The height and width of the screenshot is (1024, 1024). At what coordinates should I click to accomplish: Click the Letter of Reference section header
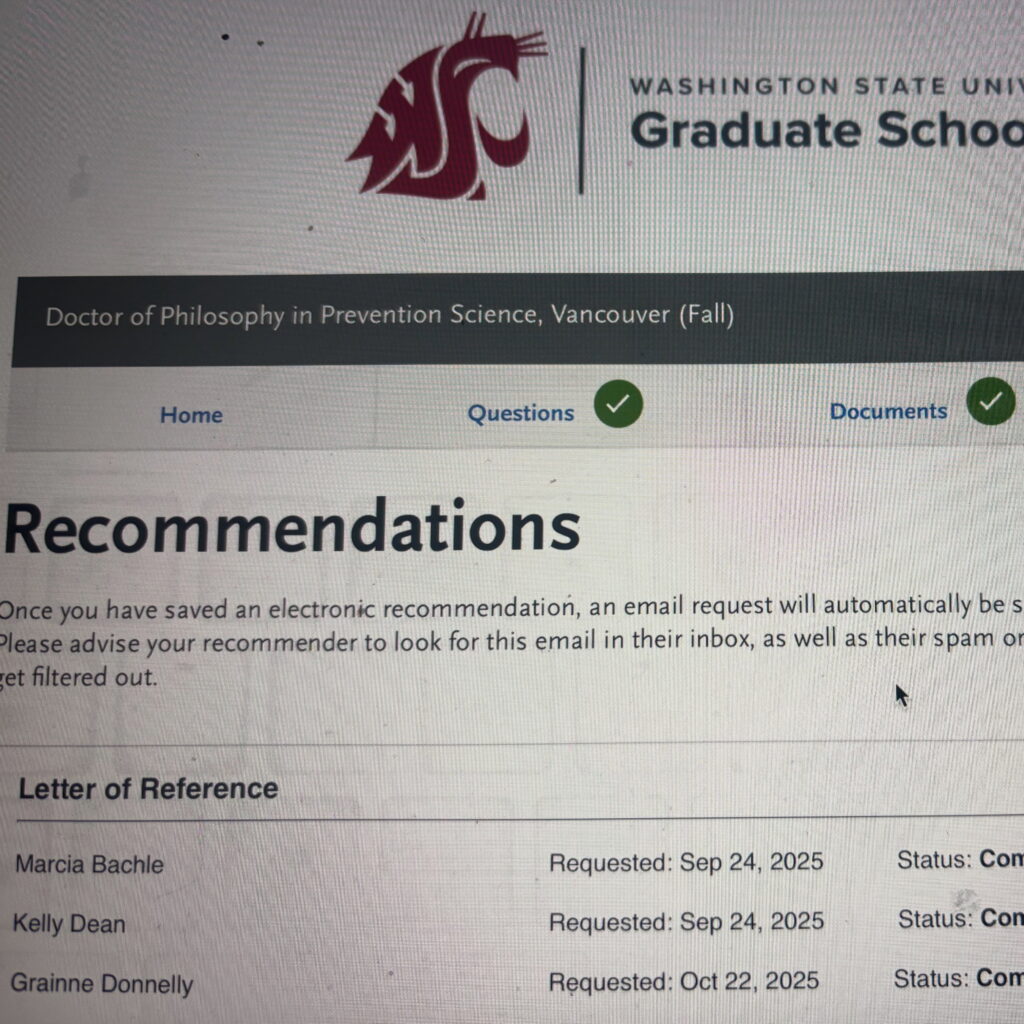point(148,789)
